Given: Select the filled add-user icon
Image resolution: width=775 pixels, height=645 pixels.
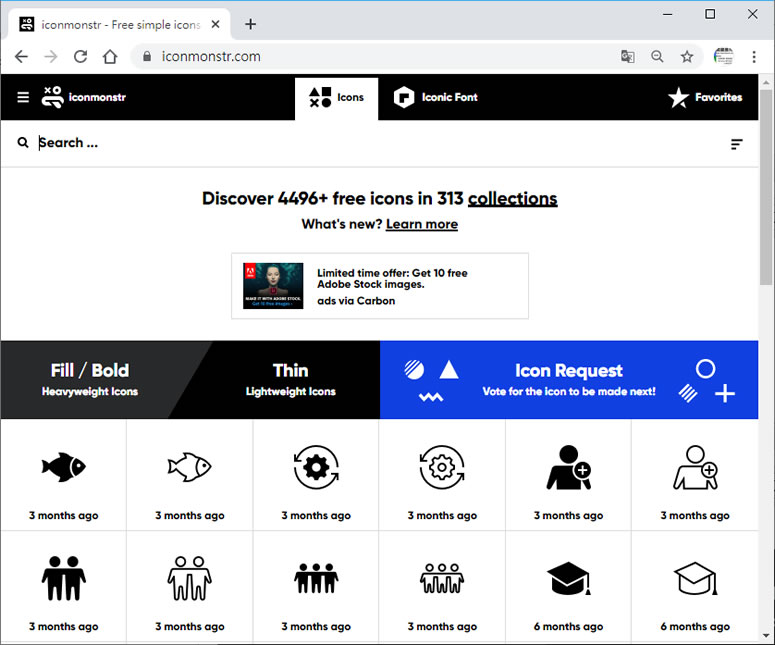Looking at the screenshot, I should pos(568,466).
